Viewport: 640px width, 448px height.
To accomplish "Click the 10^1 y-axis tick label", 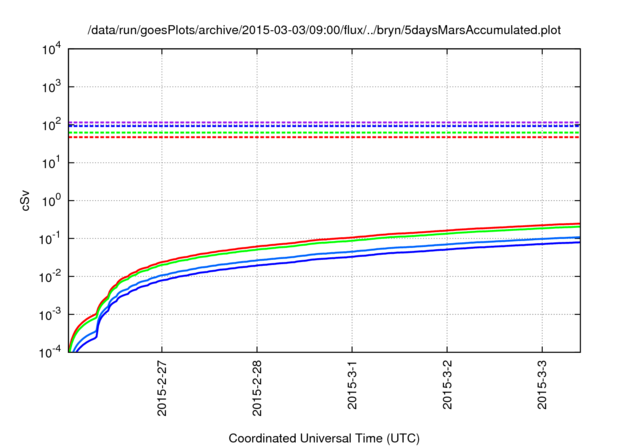I will coord(51,162).
